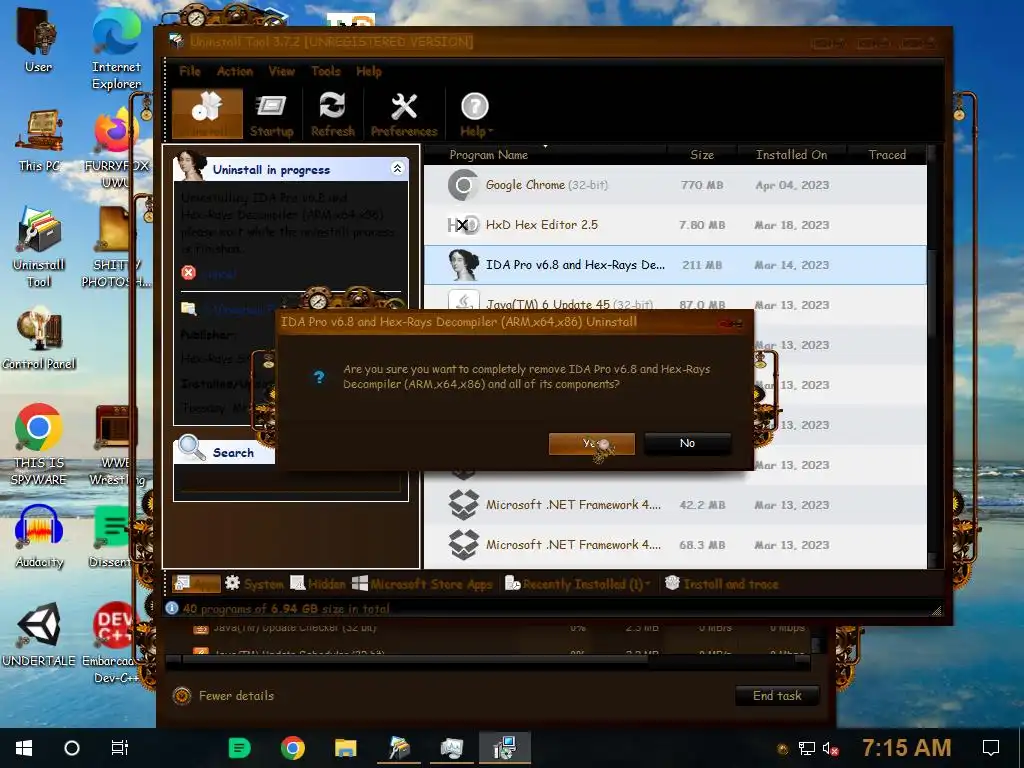Click No in the uninstall dialog
Screen dimensions: 1024x768
(x=687, y=443)
